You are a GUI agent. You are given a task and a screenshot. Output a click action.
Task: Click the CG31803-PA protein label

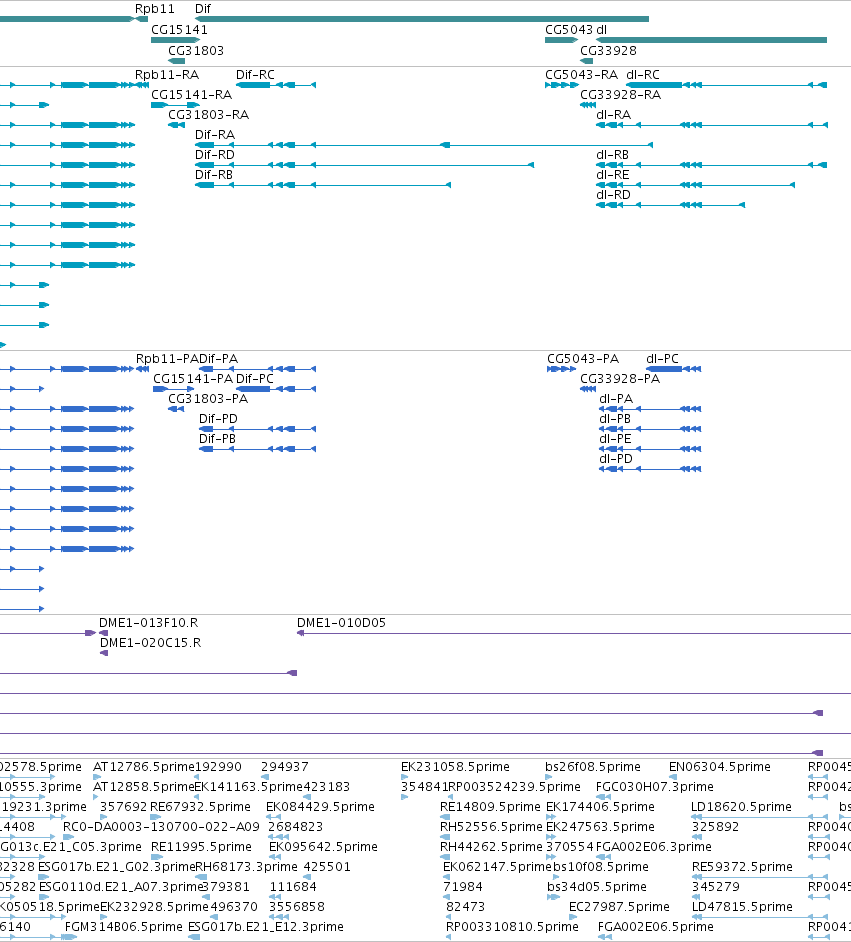click(208, 398)
